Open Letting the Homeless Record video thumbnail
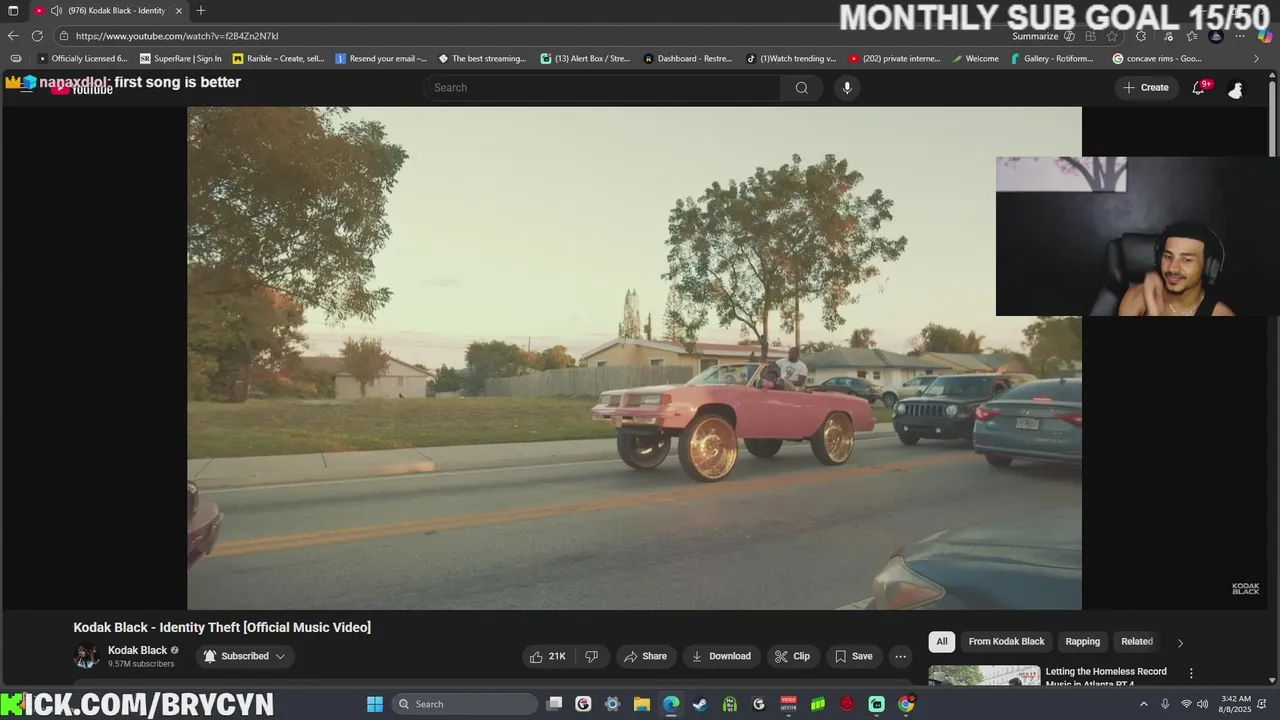This screenshot has height=720, width=1280. [x=984, y=676]
